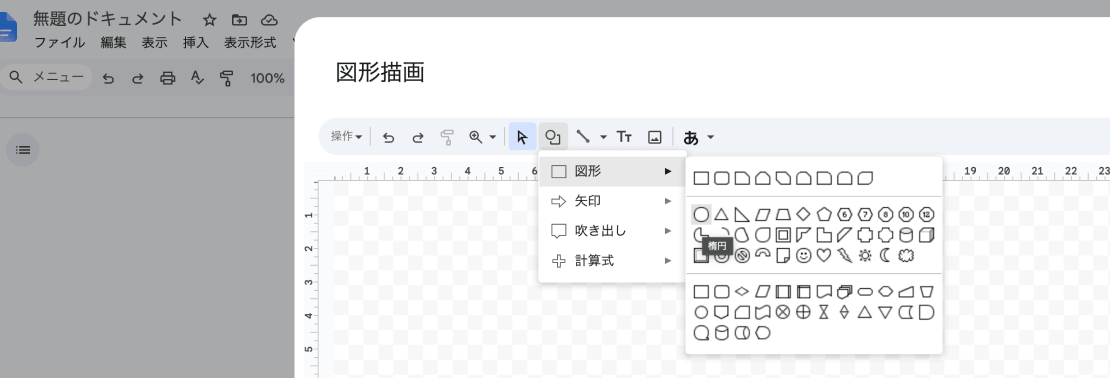Choose the dodecagon shape labeled 12

click(927, 214)
